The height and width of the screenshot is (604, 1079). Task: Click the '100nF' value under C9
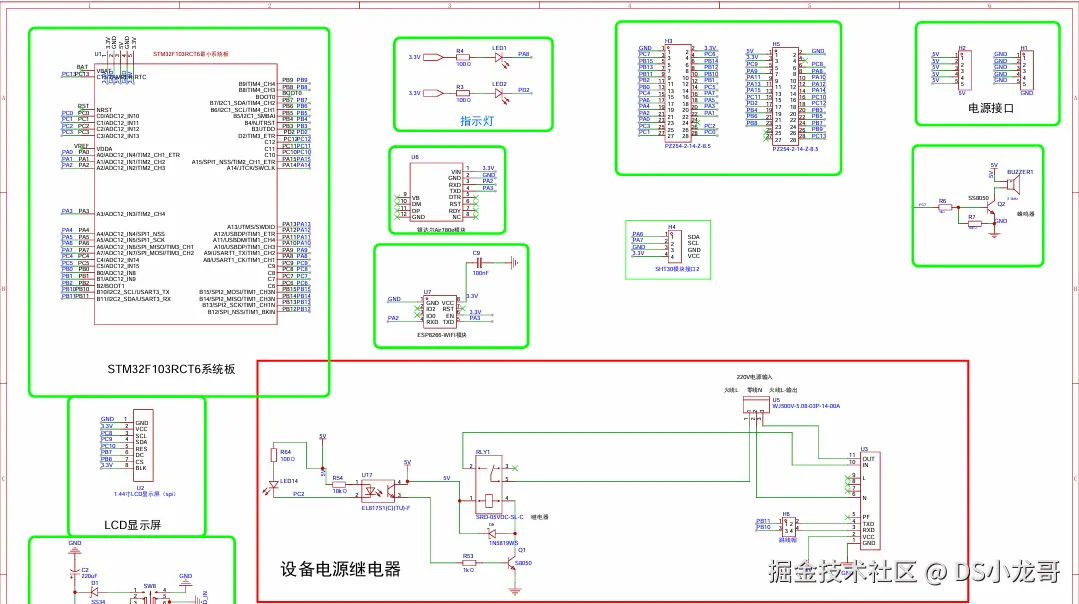[x=480, y=273]
